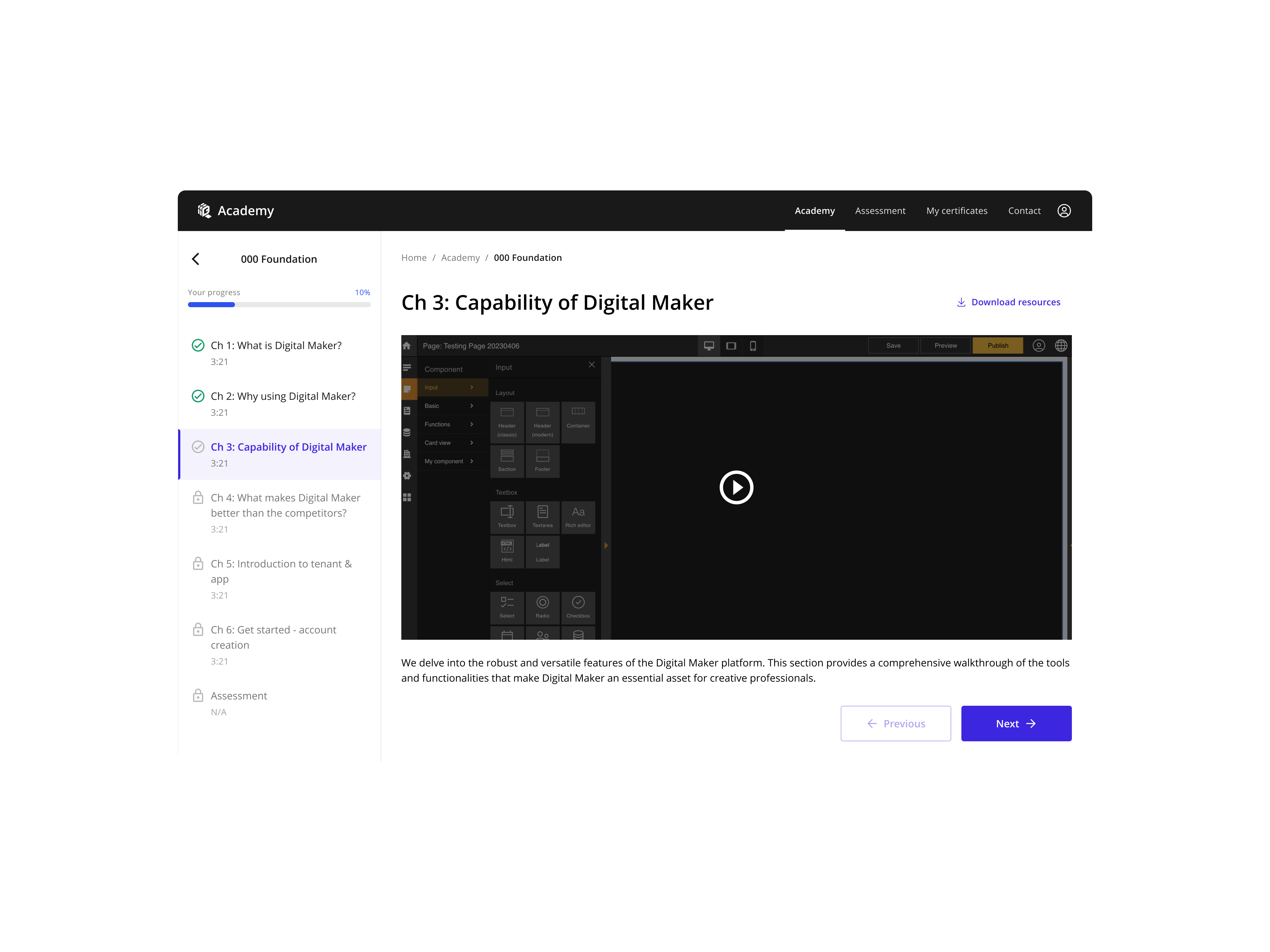This screenshot has width=1270, height=952.
Task: Open Ch 2: Why using Digital Maker?
Action: point(280,403)
